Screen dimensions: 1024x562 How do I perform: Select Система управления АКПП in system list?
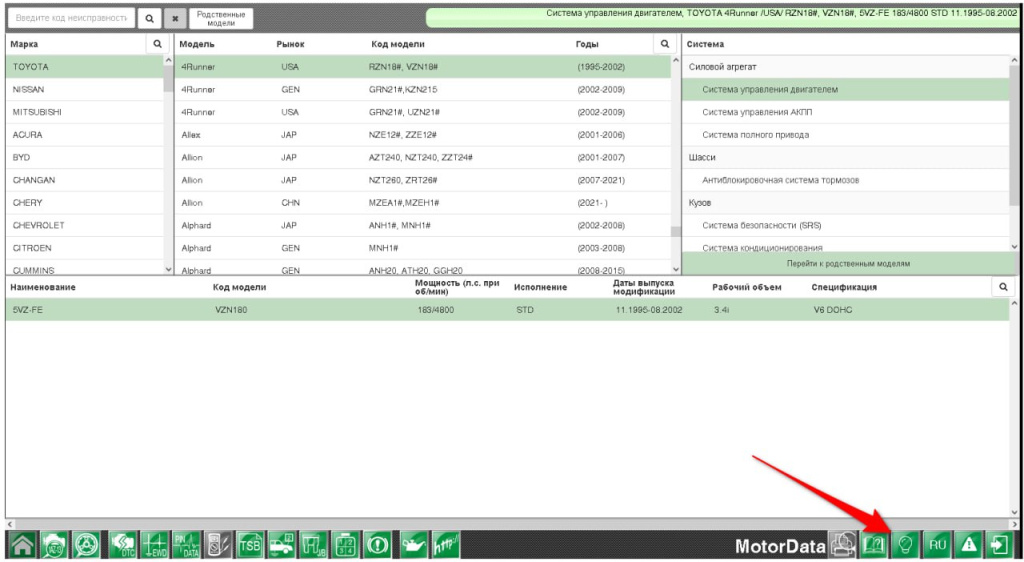pyautogui.click(x=757, y=112)
